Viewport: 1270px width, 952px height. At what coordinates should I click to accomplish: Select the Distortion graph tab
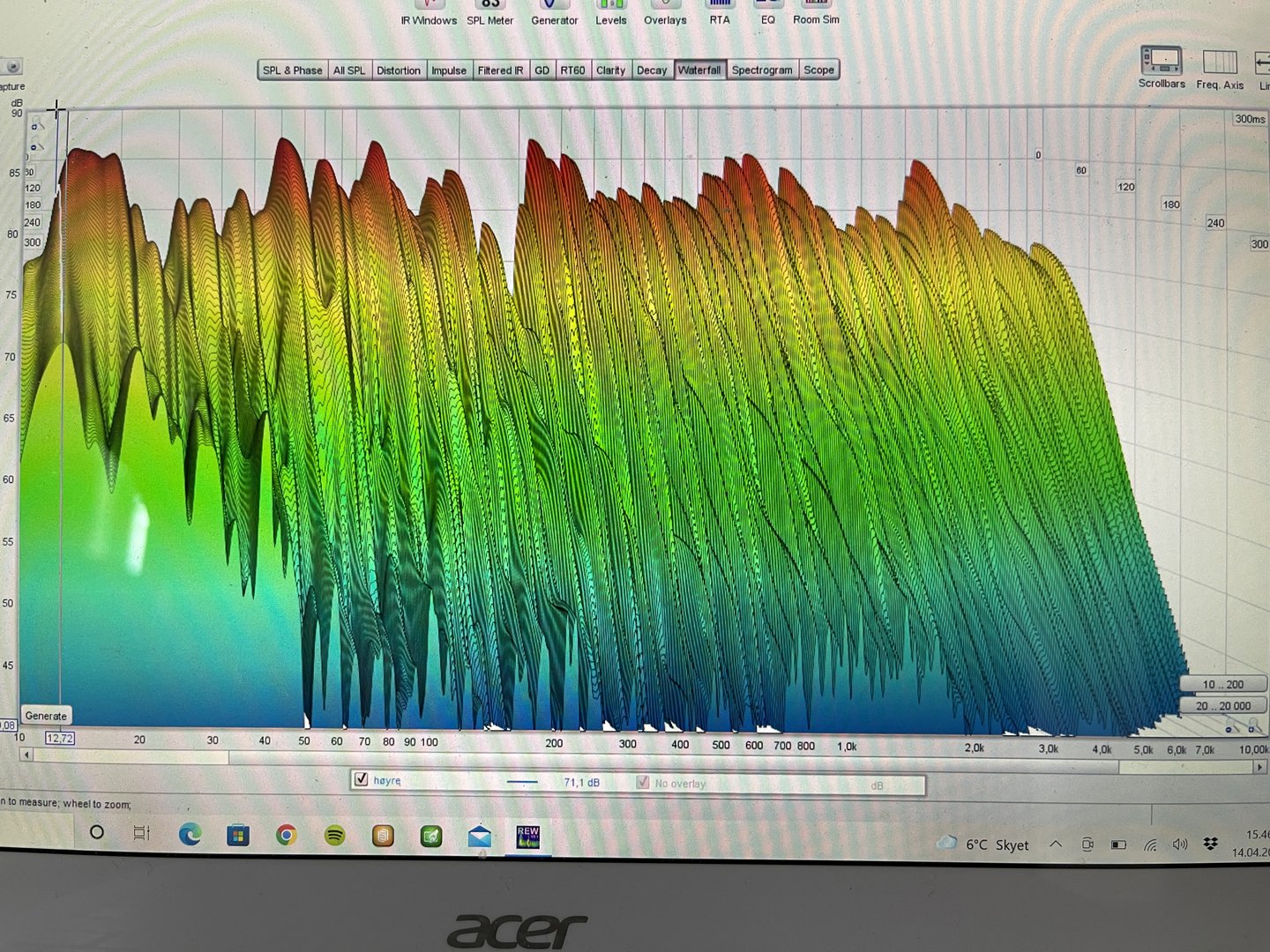399,71
